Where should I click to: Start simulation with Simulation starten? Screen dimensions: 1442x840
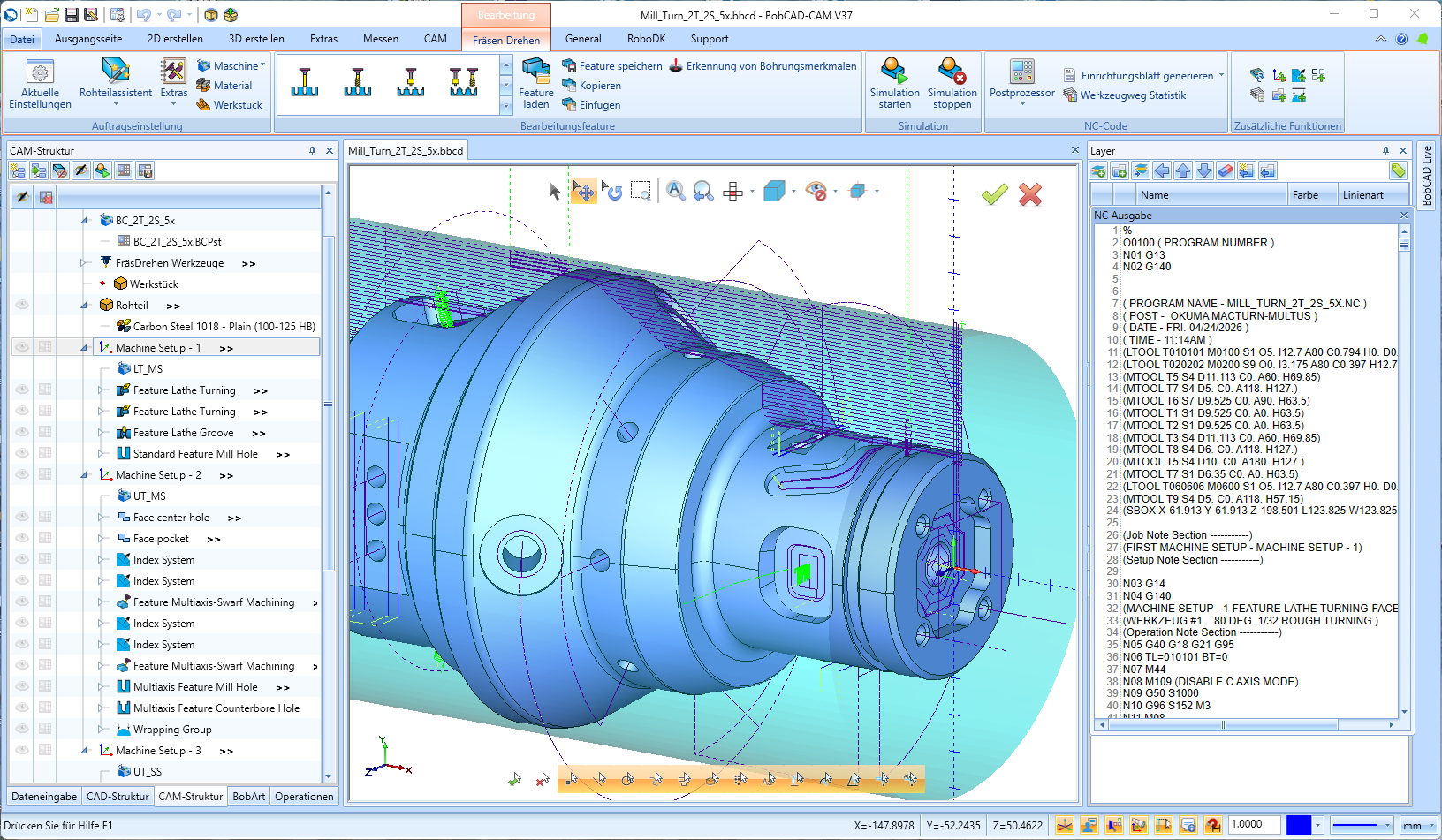(894, 72)
